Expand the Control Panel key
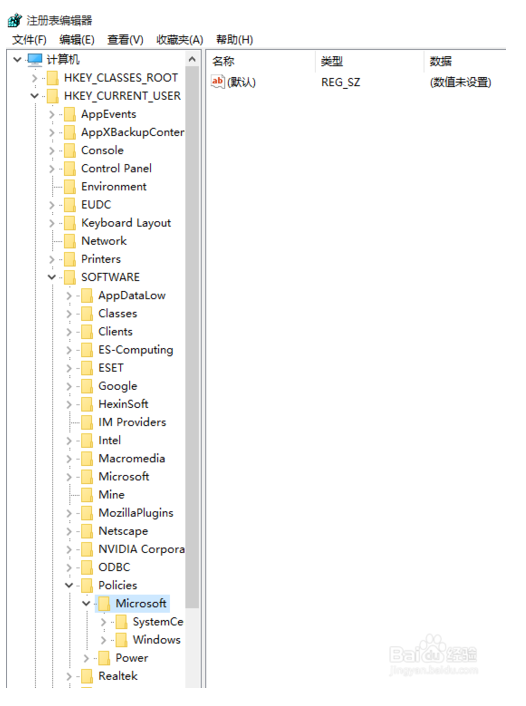526x706 pixels. click(51, 169)
